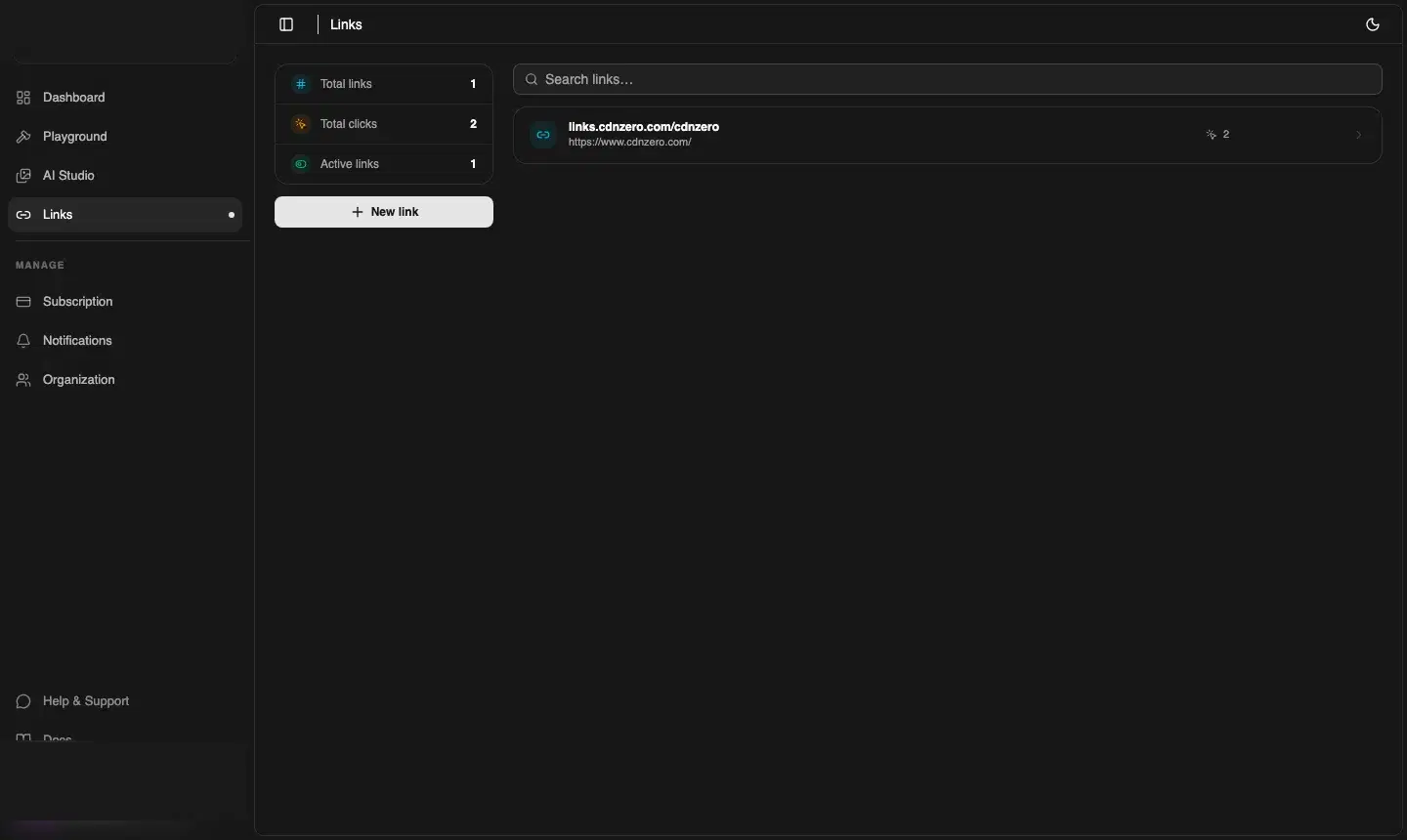Click the https://www.cdnzero.com/ destination URL
The image size is (1407, 840).
pyautogui.click(x=630, y=143)
